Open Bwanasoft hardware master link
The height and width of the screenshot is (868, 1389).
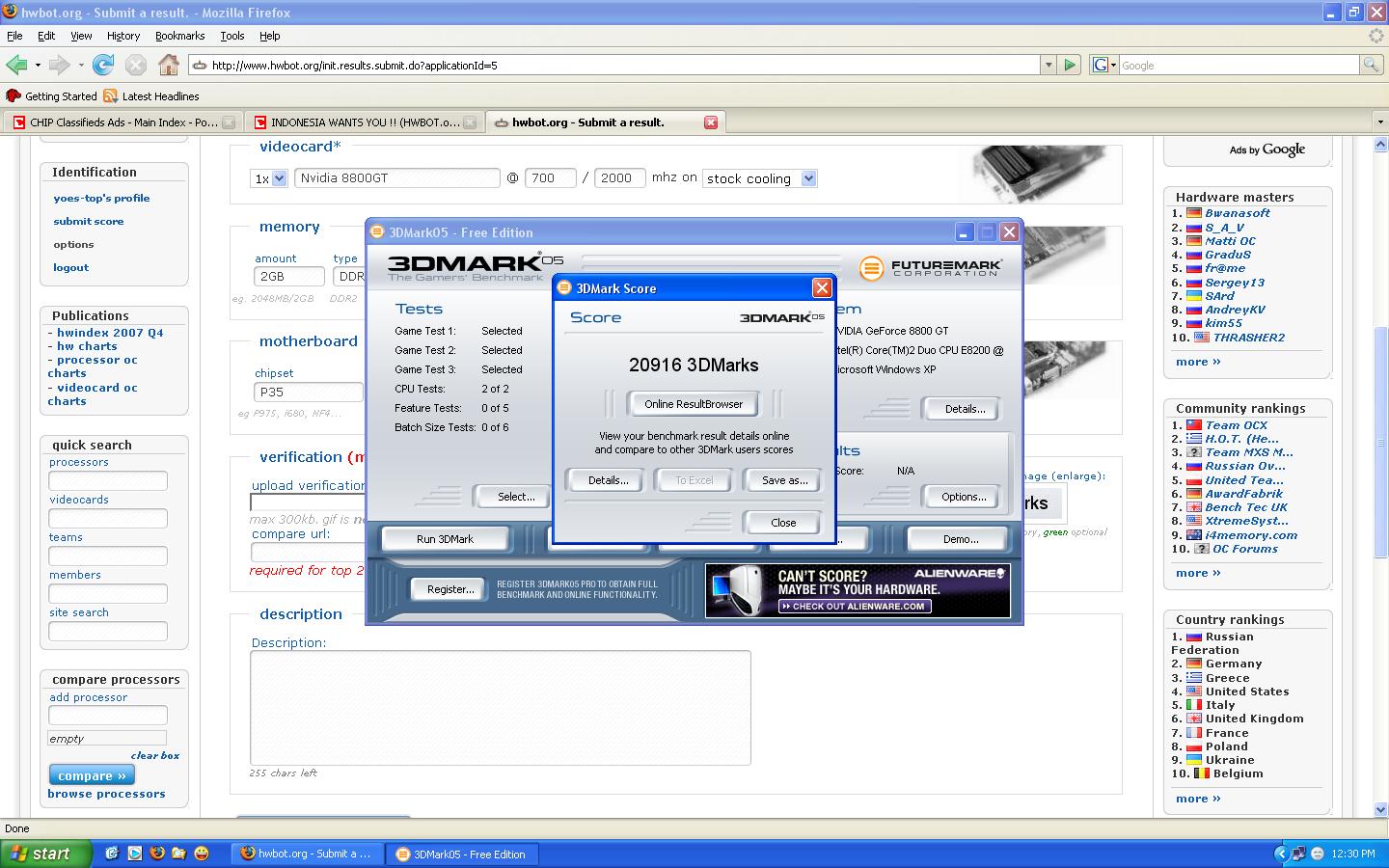pyautogui.click(x=1237, y=213)
